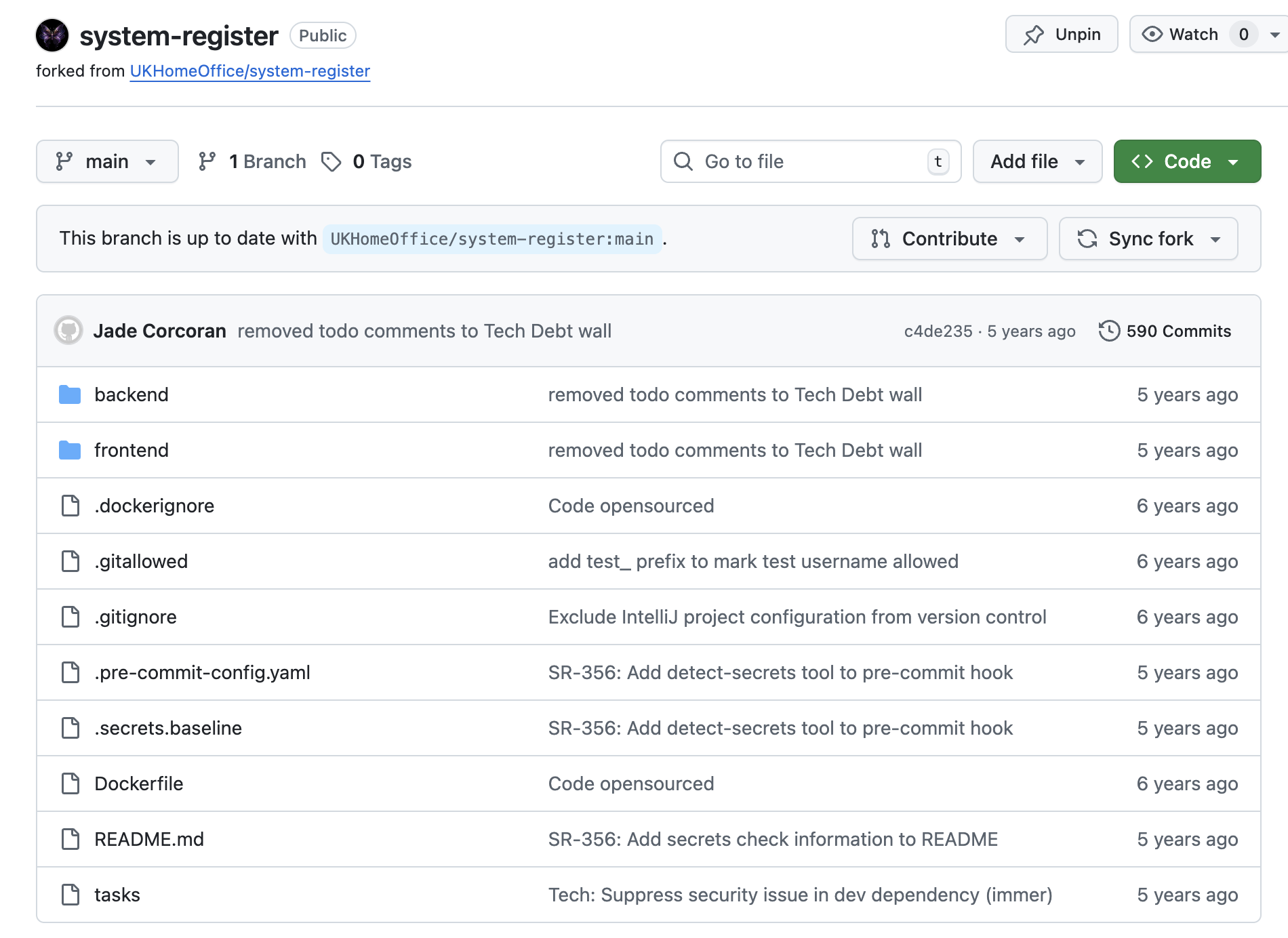Click Watch to start watching the repository

click(x=1194, y=34)
